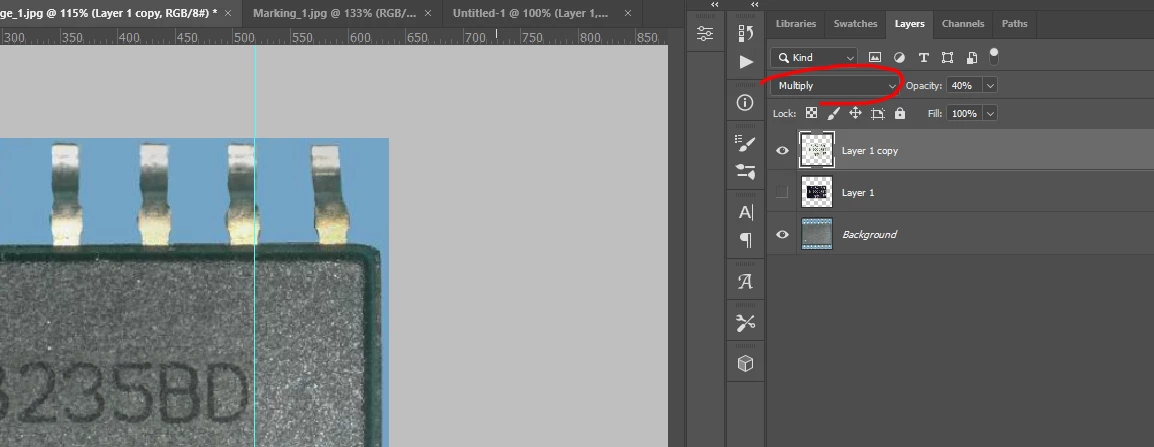Click the Layer 1 name
The height and width of the screenshot is (447, 1154).
click(858, 192)
